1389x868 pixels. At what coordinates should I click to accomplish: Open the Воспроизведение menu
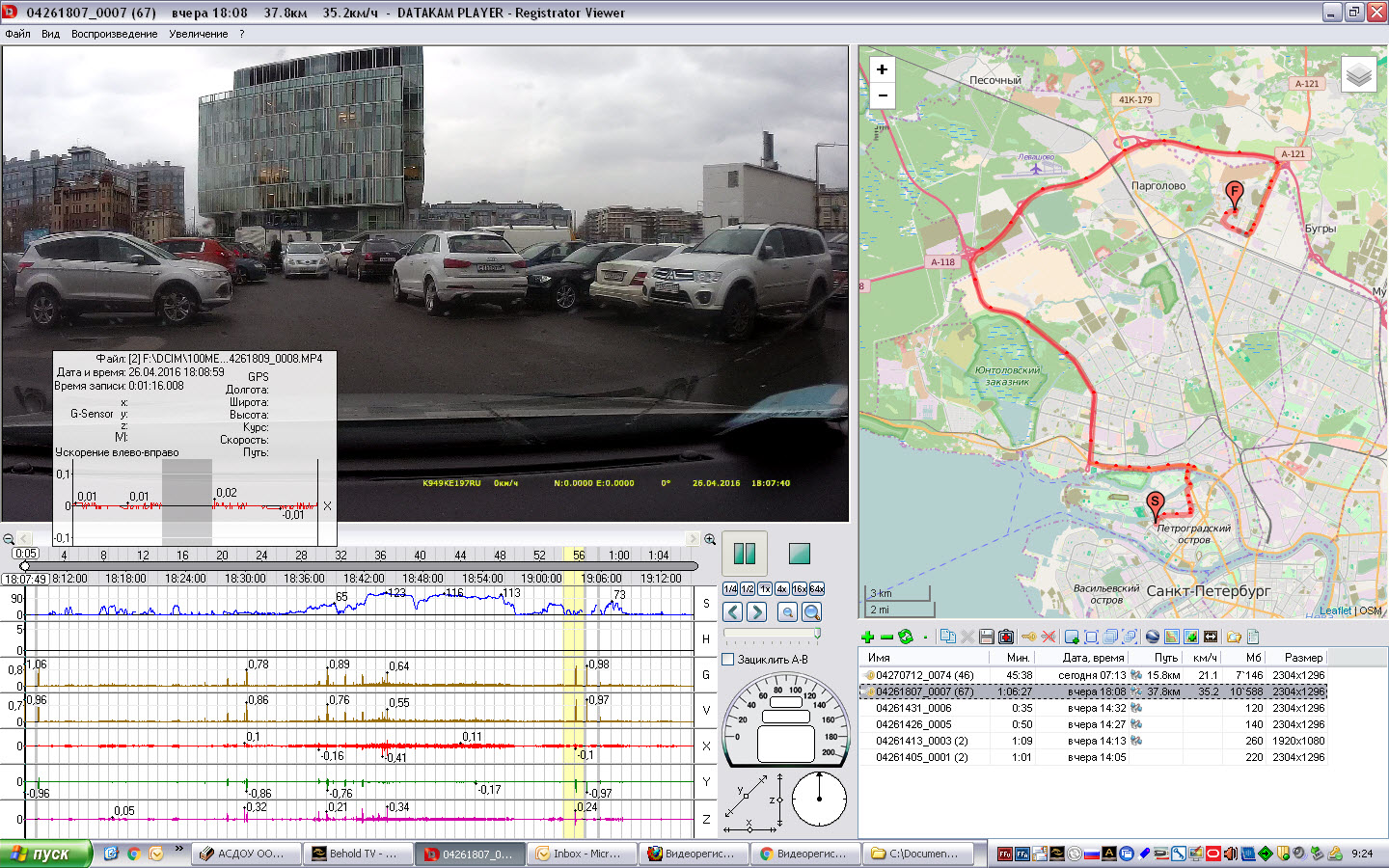click(x=114, y=34)
